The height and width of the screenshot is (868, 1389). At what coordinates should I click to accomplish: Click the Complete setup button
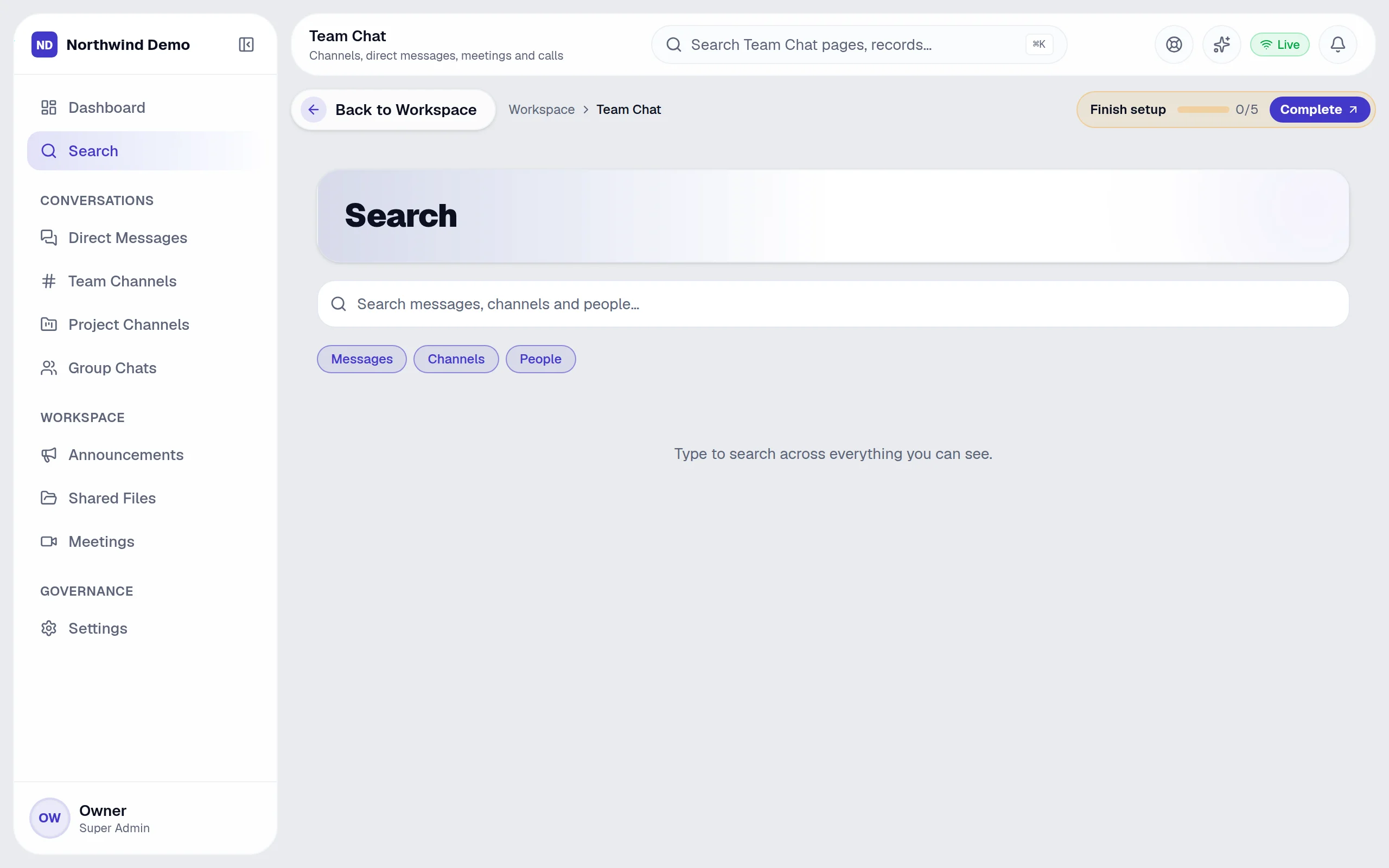(1319, 110)
